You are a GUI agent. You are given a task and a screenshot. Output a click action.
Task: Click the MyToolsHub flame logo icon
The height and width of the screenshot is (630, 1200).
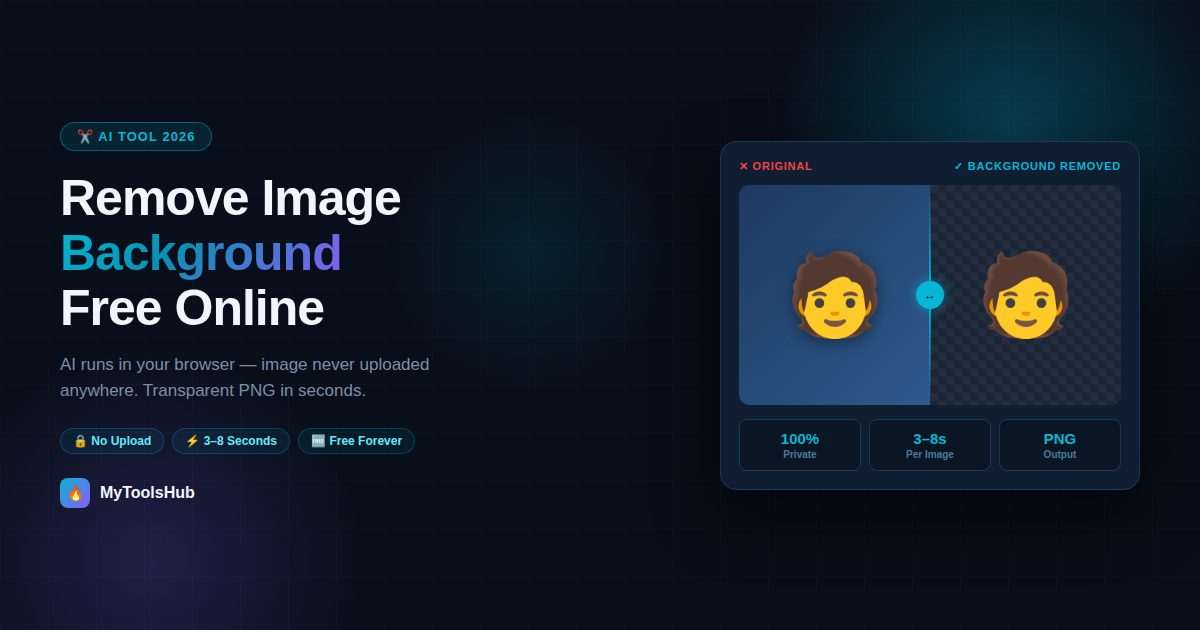tap(75, 493)
